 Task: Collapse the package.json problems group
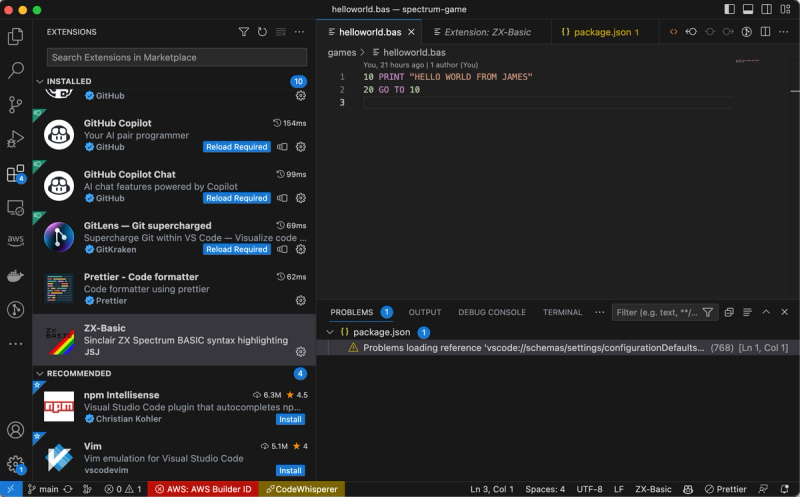[x=330, y=332]
